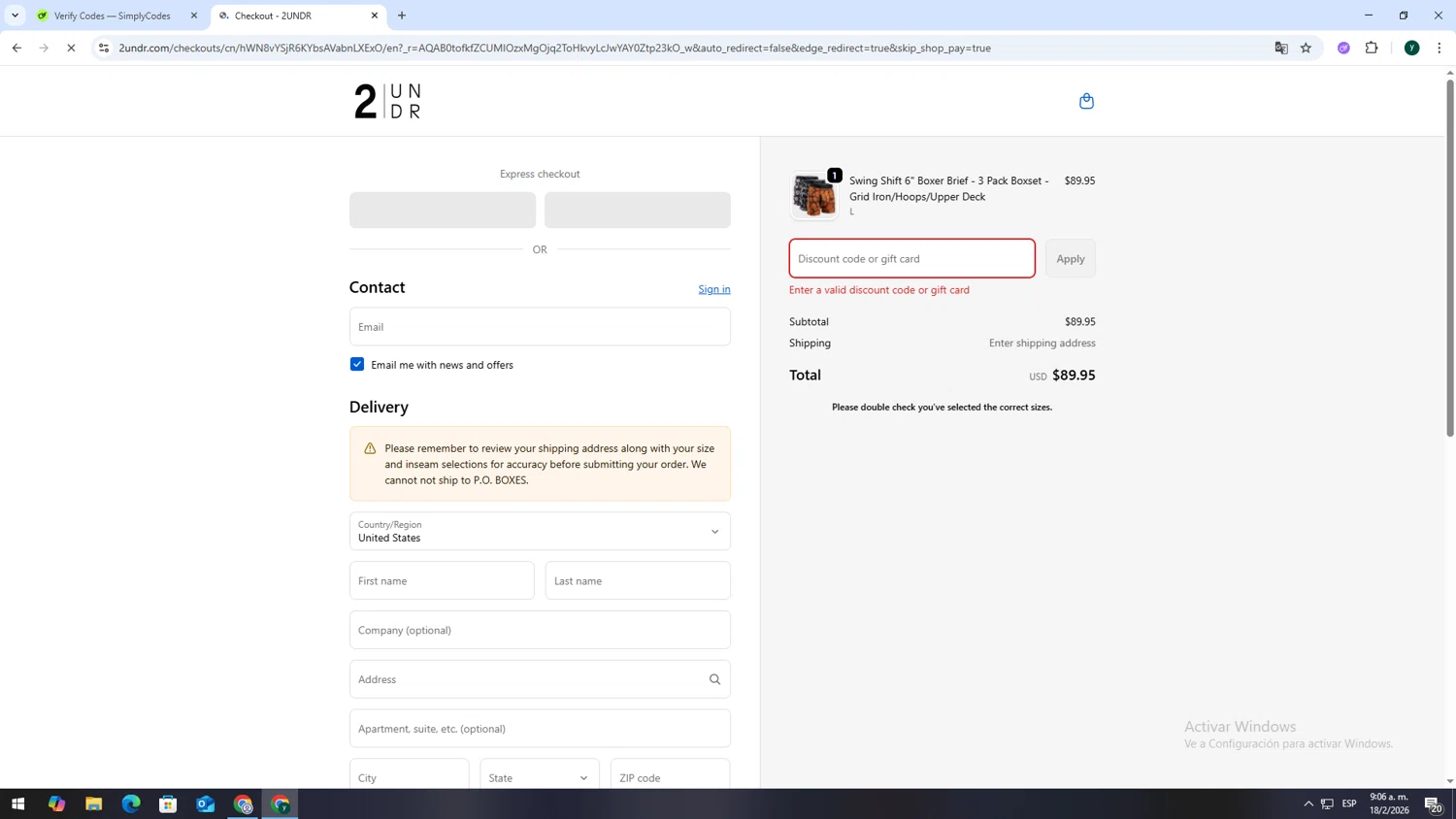This screenshot has width=1456, height=819.
Task: Click the Last name field
Action: click(638, 580)
